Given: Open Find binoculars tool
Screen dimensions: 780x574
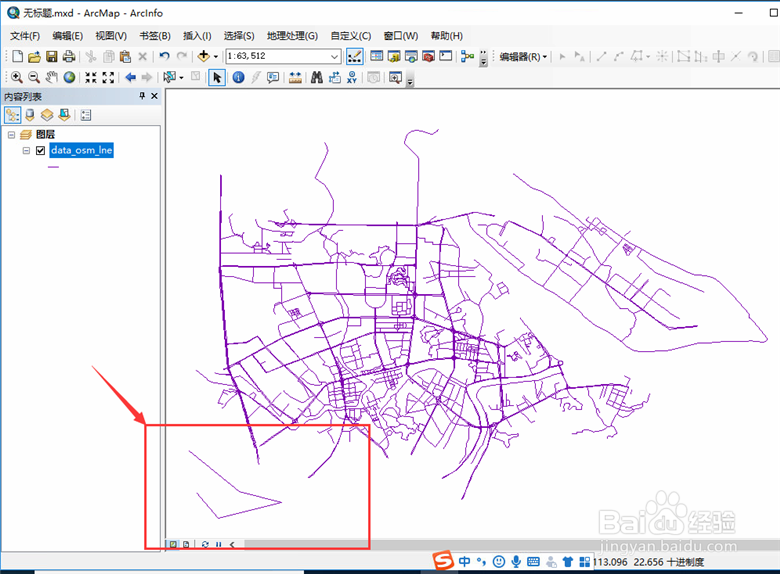Looking at the screenshot, I should coord(316,78).
